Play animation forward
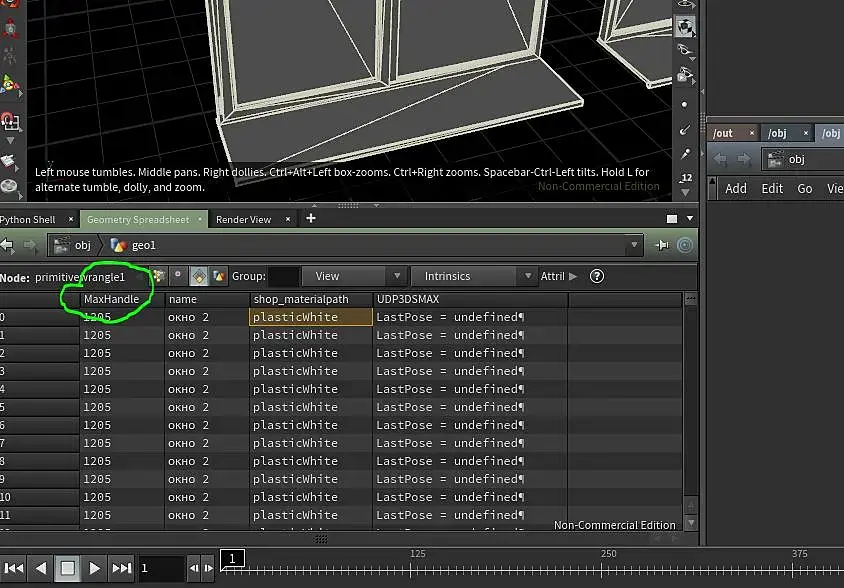 pos(94,568)
